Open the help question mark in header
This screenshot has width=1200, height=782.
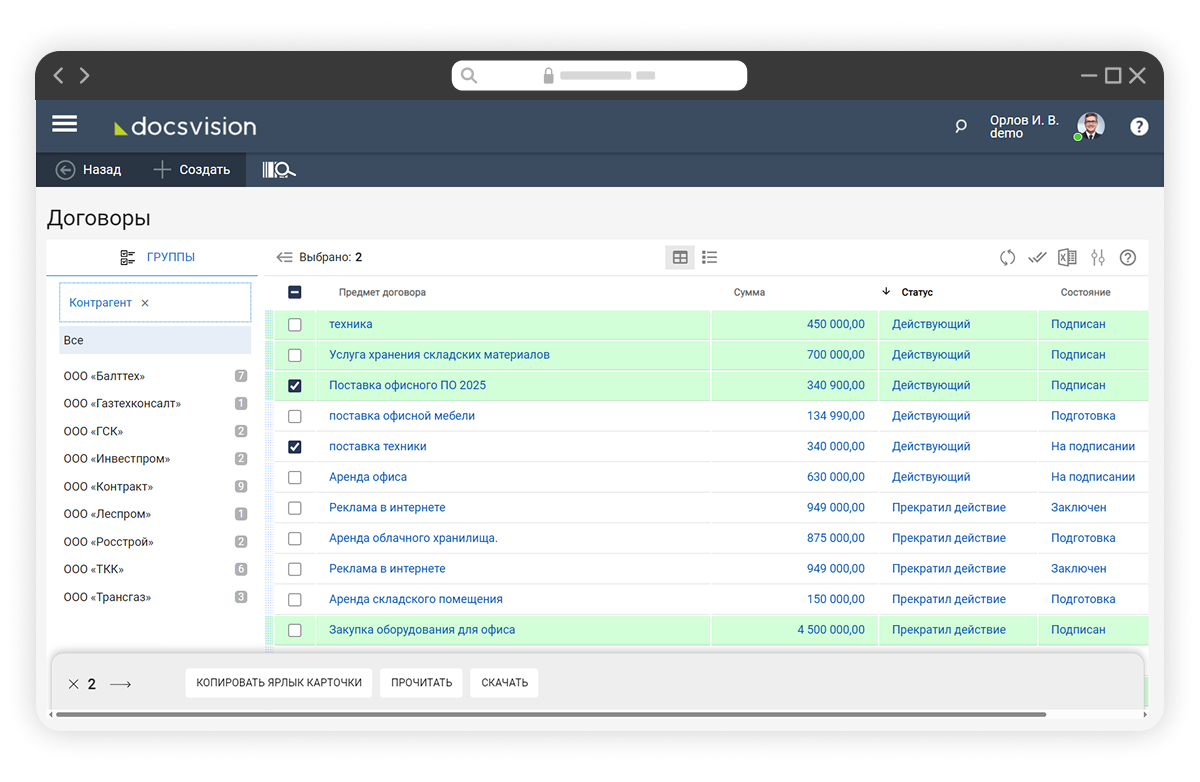click(x=1139, y=127)
